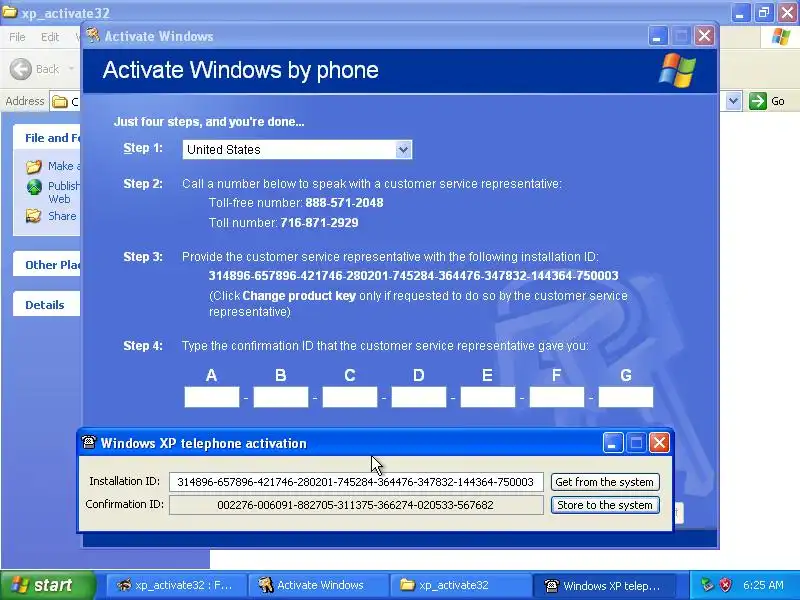Minimize the Windows XP telephone activation window

tap(613, 443)
